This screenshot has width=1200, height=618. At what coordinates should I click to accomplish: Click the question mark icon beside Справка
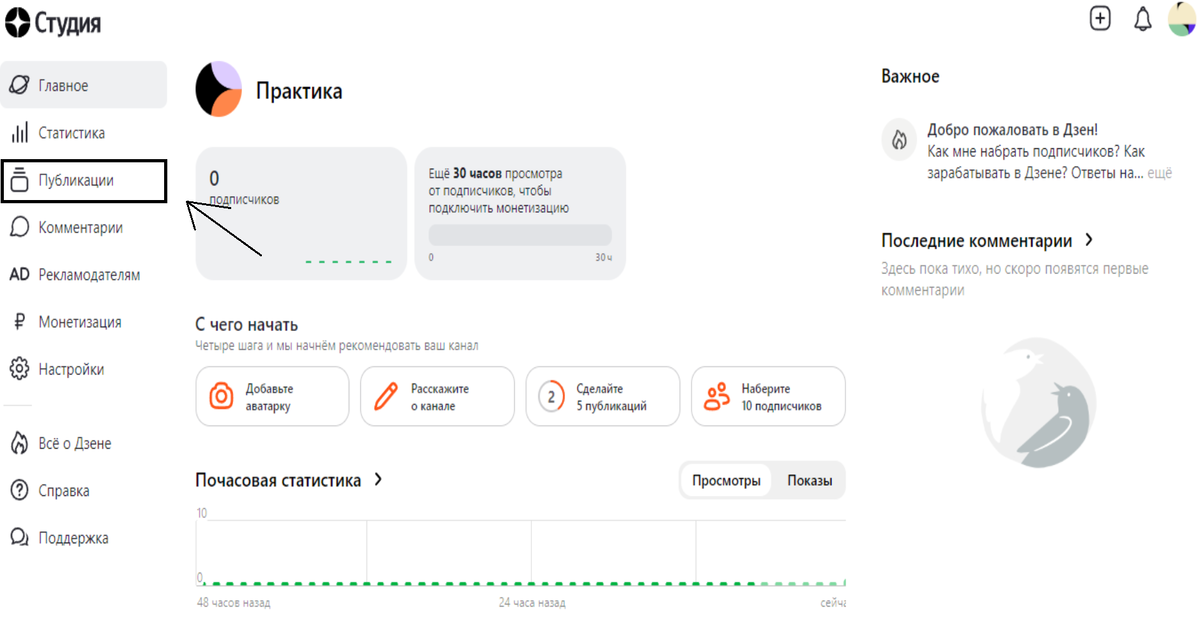click(19, 490)
